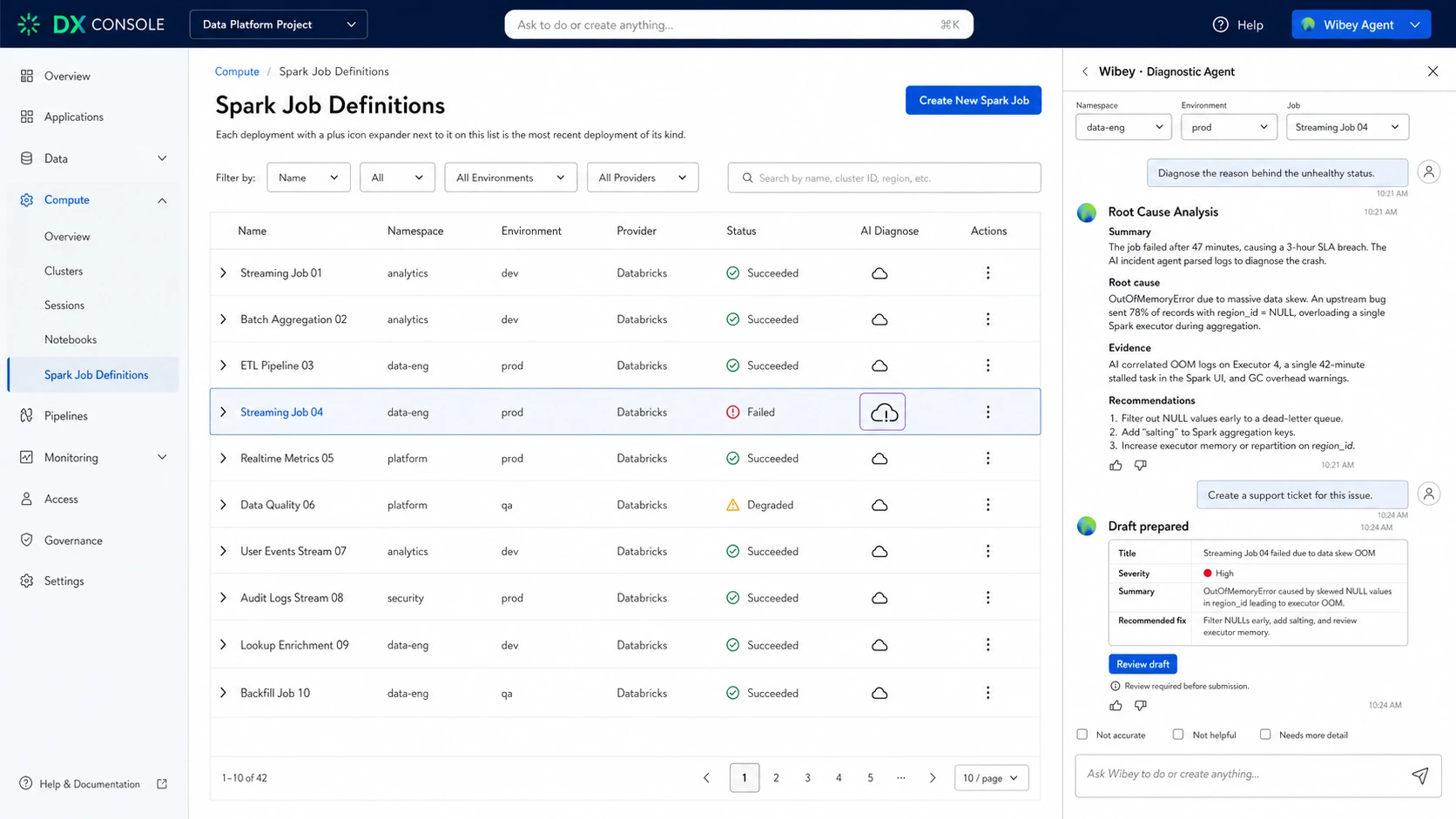The width and height of the screenshot is (1456, 819).
Task: Thumbs up the Draft prepared response
Action: point(1116,705)
